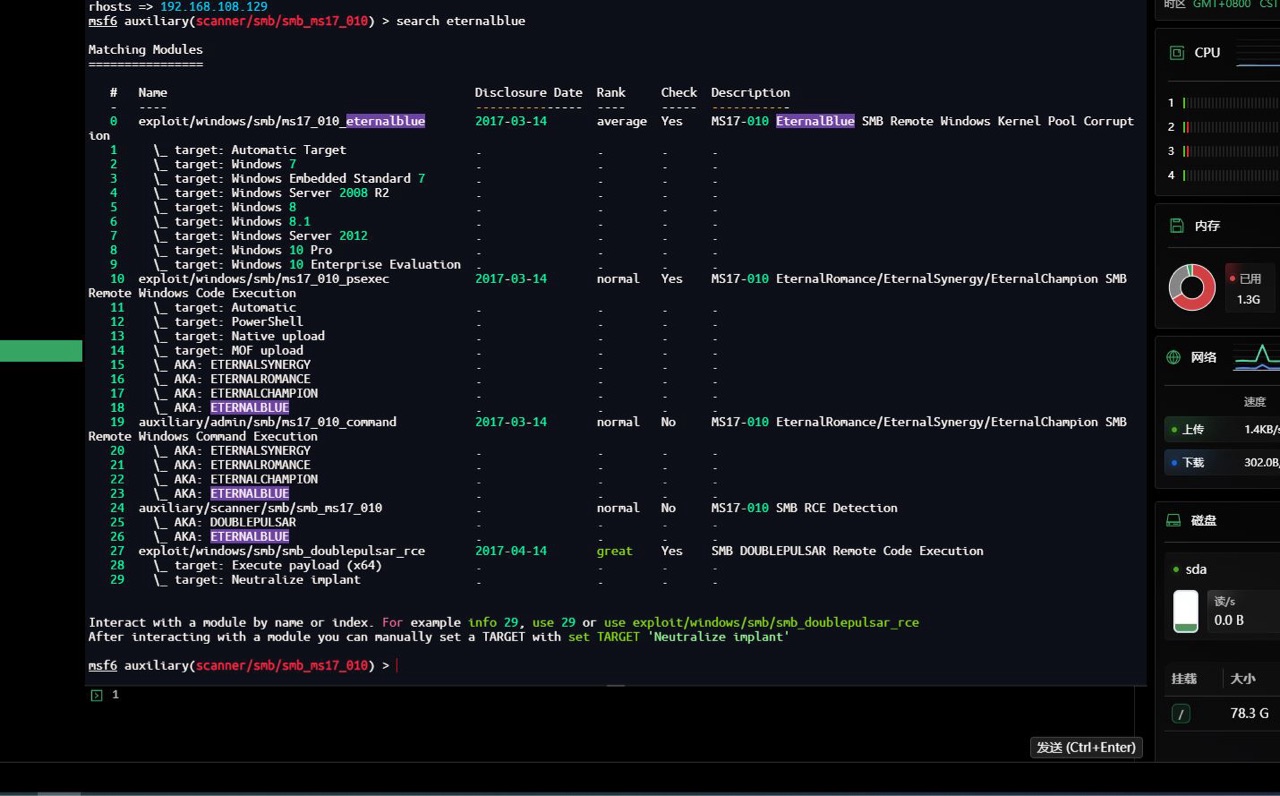Click the green highlighted sidebar bar at left
1280x796 pixels.
tap(41, 351)
